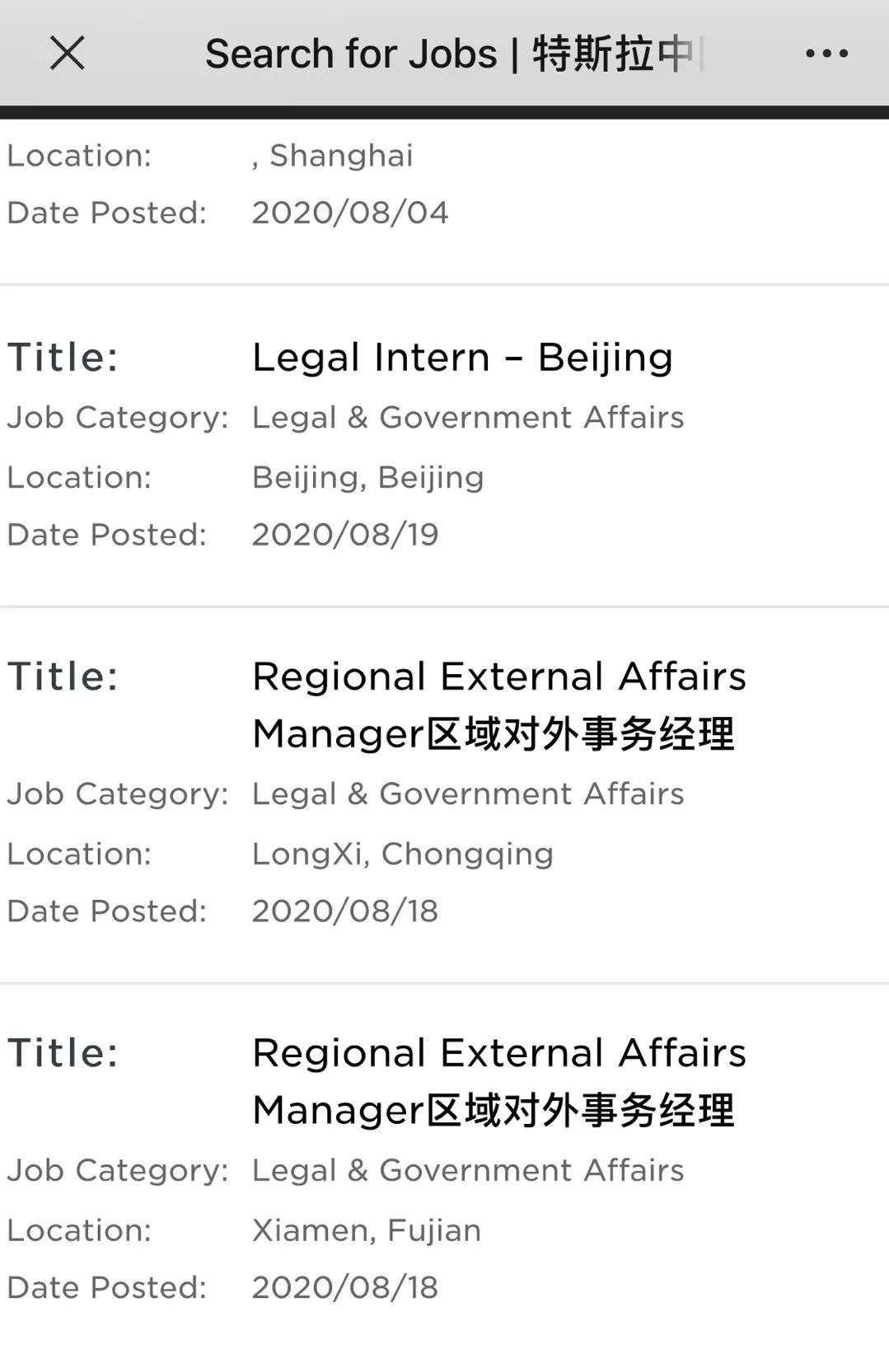Select the LongXi, Chongqing location text
Viewport: 889px width, 1372px height.
click(402, 853)
